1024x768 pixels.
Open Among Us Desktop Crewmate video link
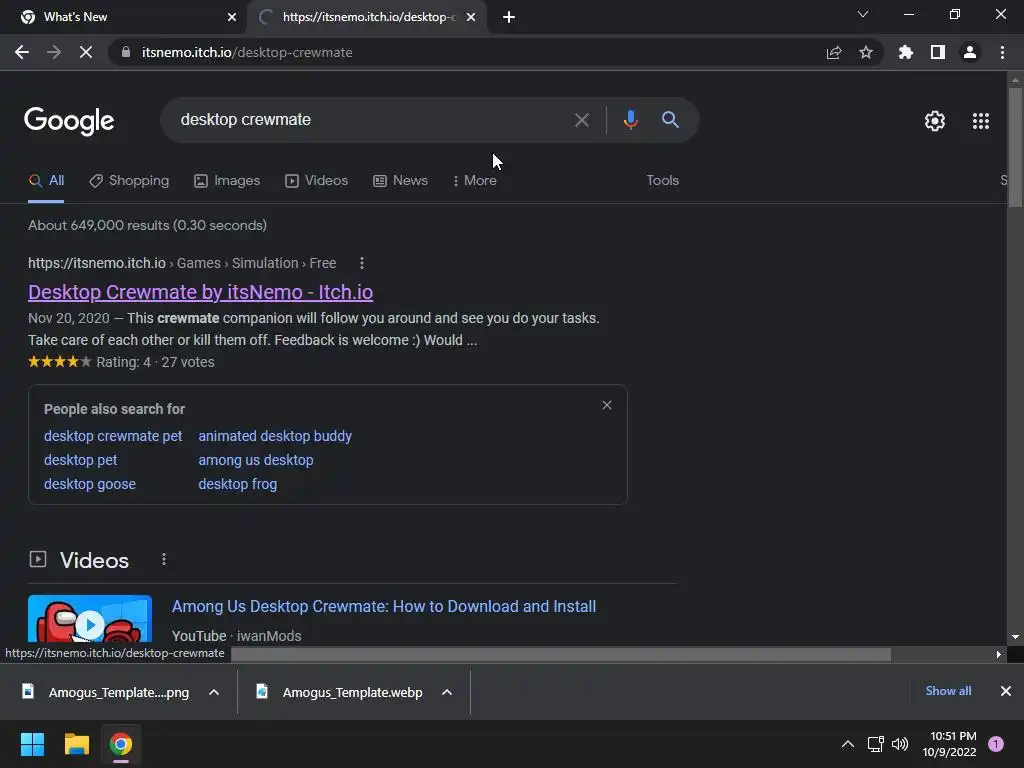pos(384,607)
